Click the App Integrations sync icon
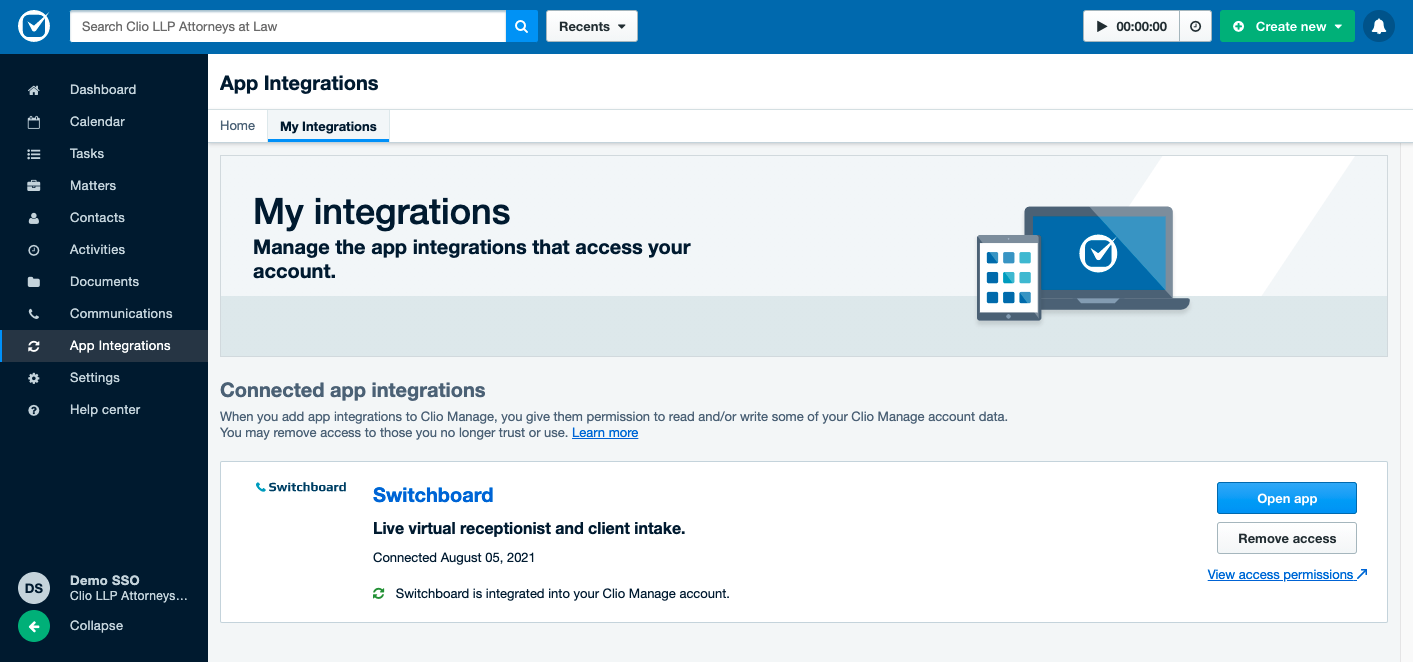Screen dimensions: 1413x662 [x=34, y=346]
